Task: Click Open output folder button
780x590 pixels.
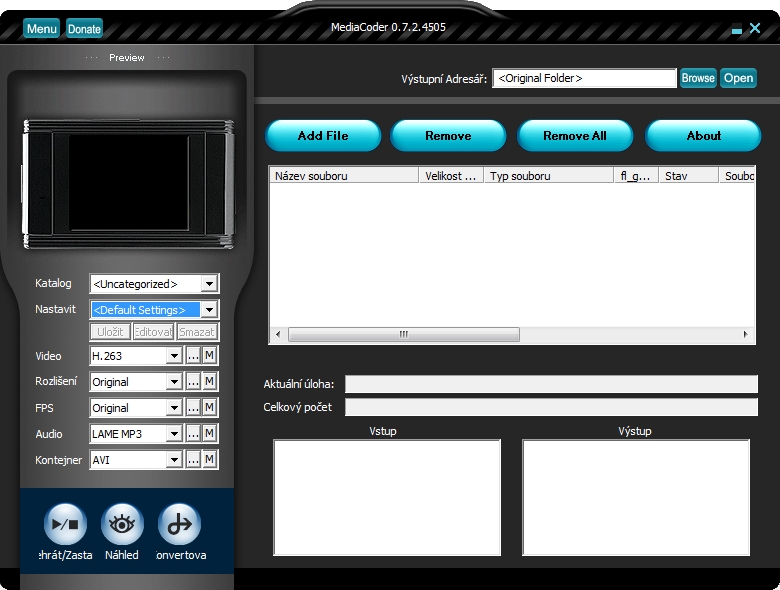Action: tap(738, 78)
